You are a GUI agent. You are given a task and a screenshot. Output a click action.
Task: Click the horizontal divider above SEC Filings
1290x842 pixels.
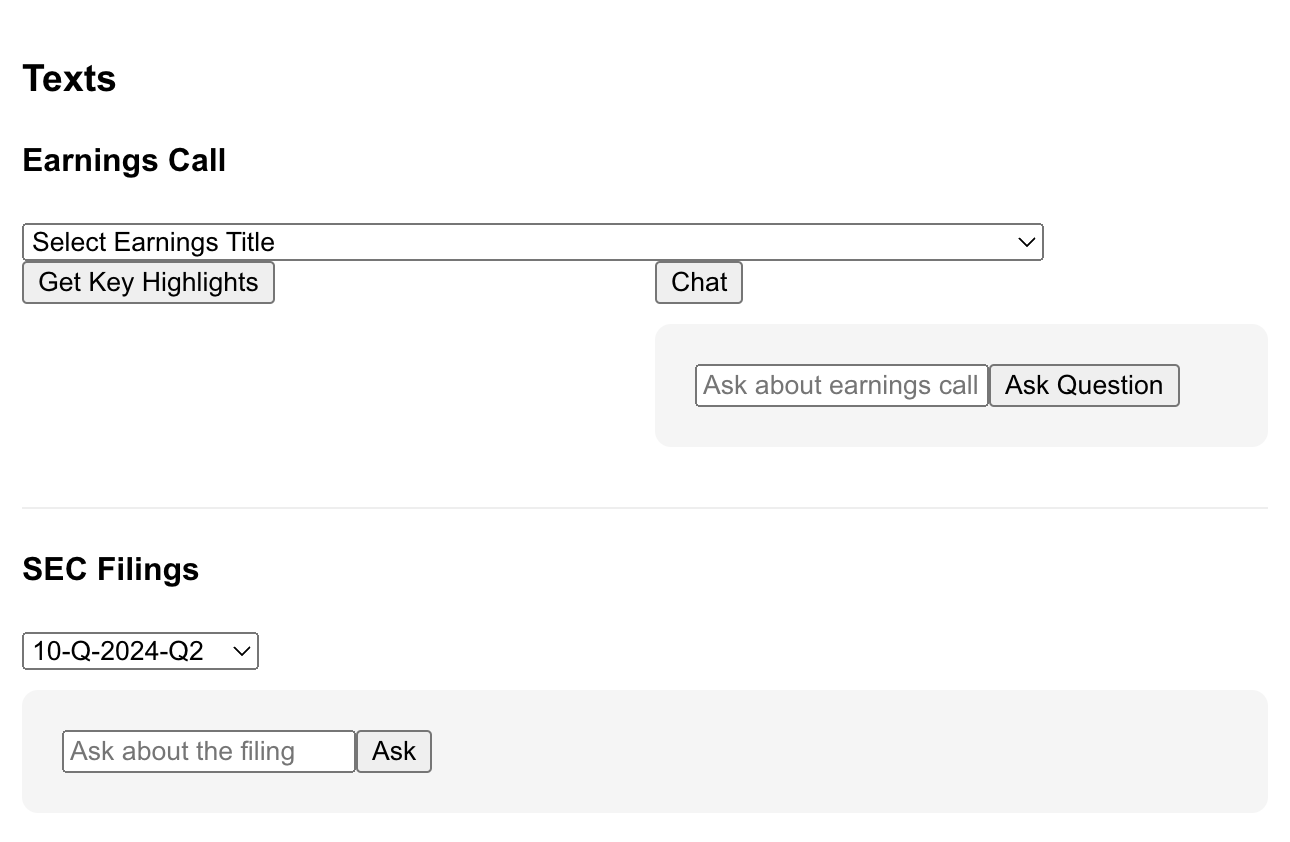(x=644, y=508)
